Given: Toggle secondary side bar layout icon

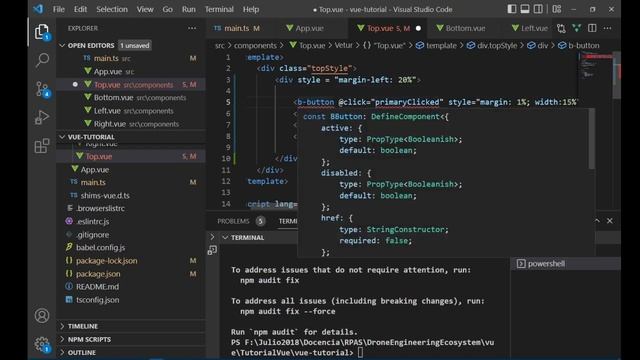Looking at the screenshot, I should point(538,9).
